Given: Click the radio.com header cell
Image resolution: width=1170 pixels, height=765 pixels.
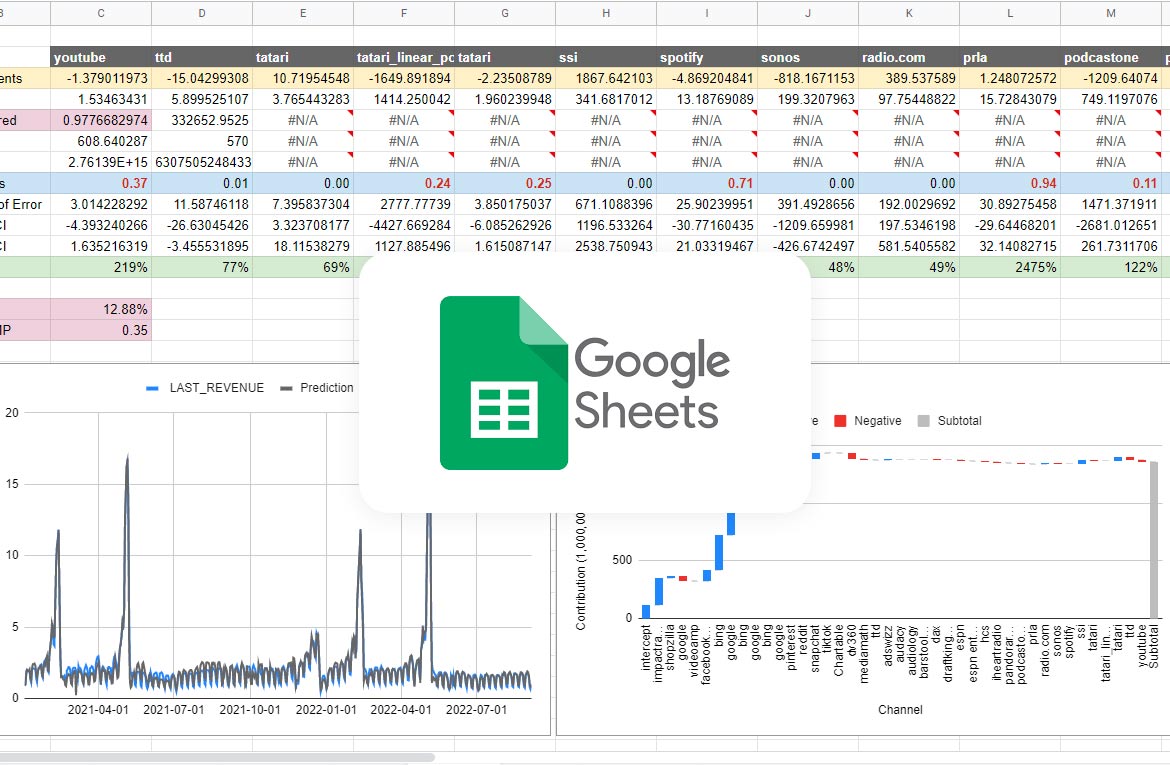Looking at the screenshot, I should click(x=909, y=57).
